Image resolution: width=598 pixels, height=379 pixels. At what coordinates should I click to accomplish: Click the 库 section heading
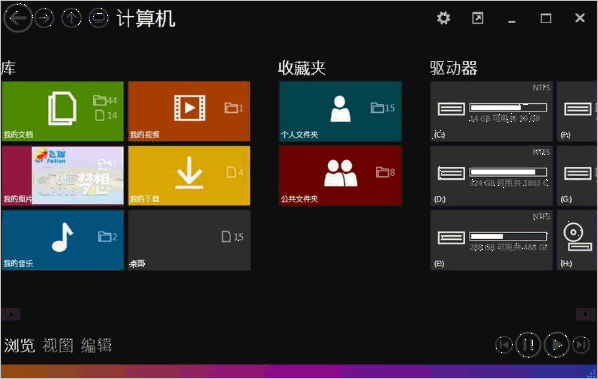pyautogui.click(x=8, y=68)
